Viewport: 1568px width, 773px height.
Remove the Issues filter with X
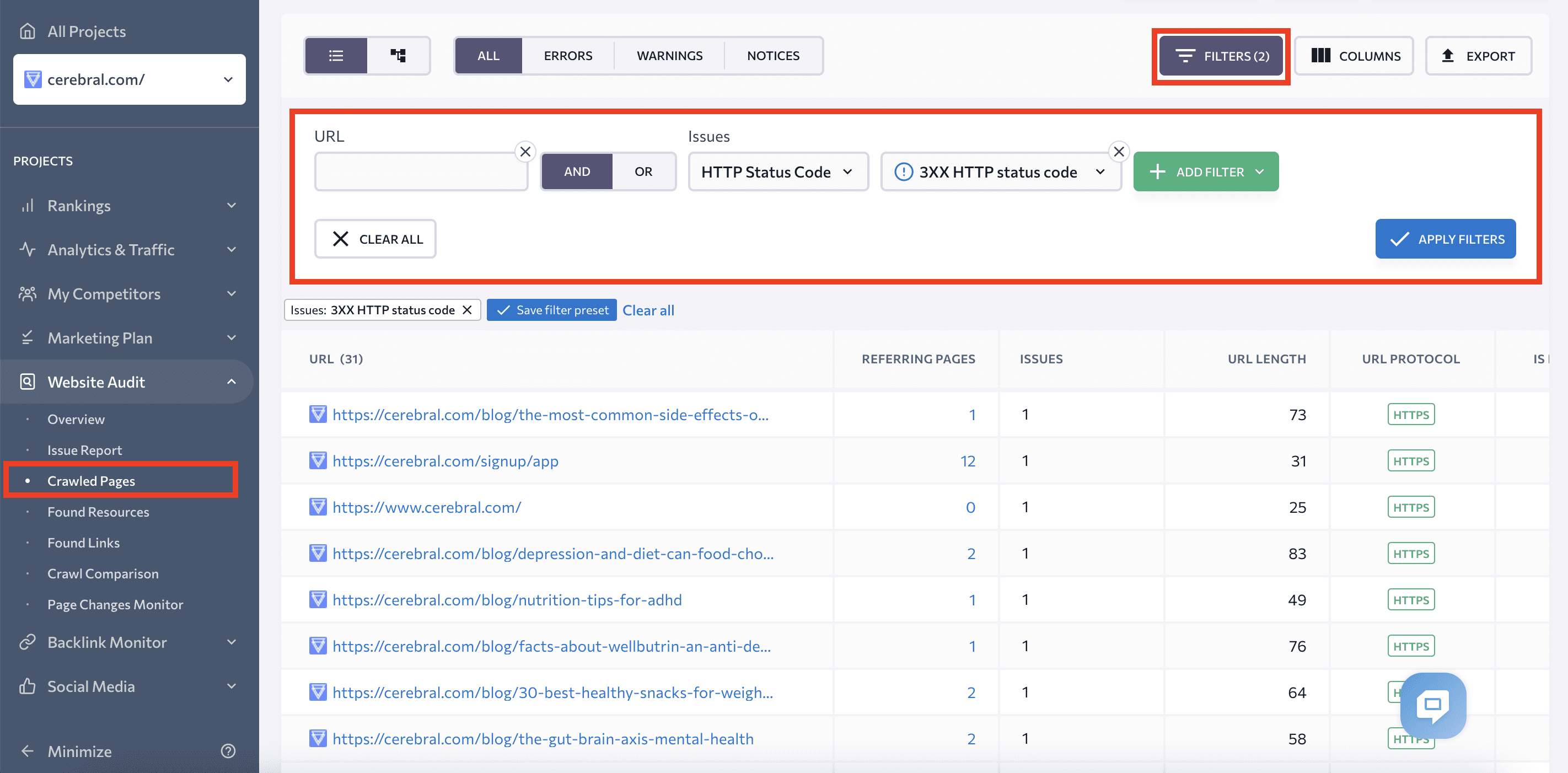[1119, 152]
